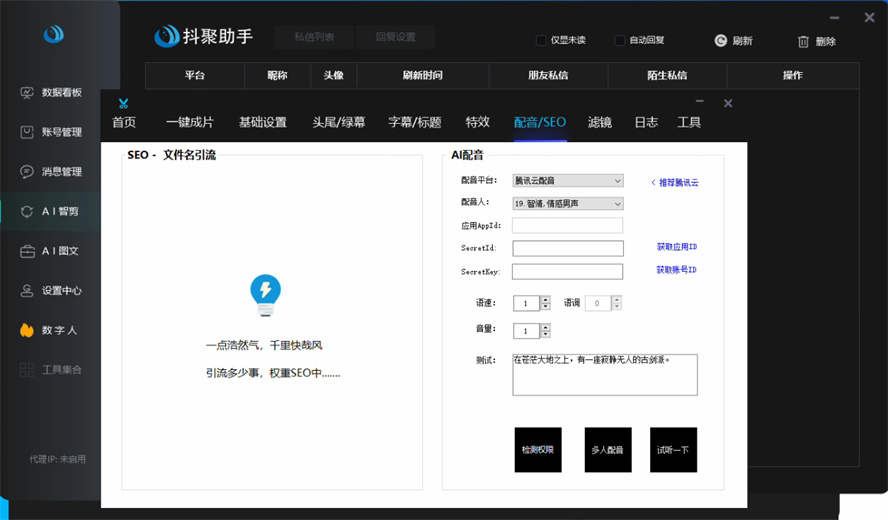This screenshot has width=888, height=520.
Task: Click the 昵称 column header
Action: (x=278, y=75)
